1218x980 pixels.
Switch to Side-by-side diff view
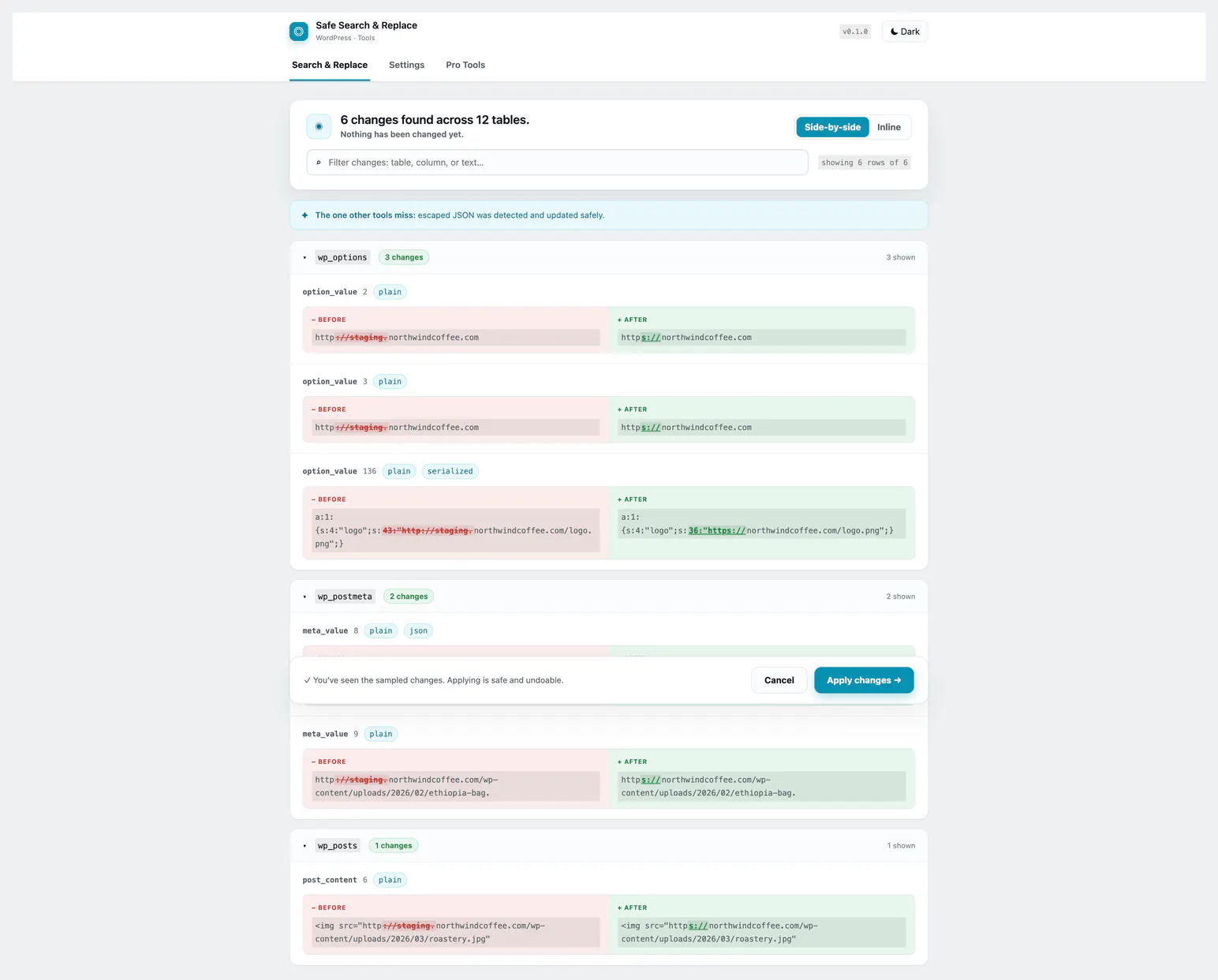(832, 127)
